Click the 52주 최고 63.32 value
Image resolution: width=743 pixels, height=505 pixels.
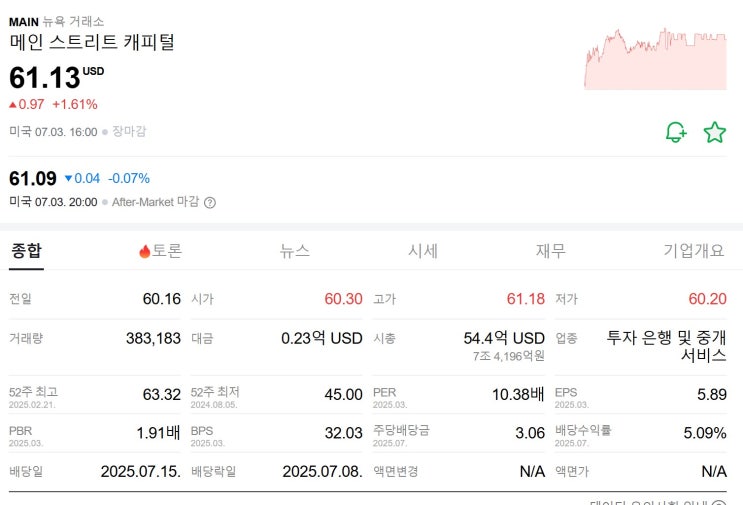pyautogui.click(x=161, y=394)
